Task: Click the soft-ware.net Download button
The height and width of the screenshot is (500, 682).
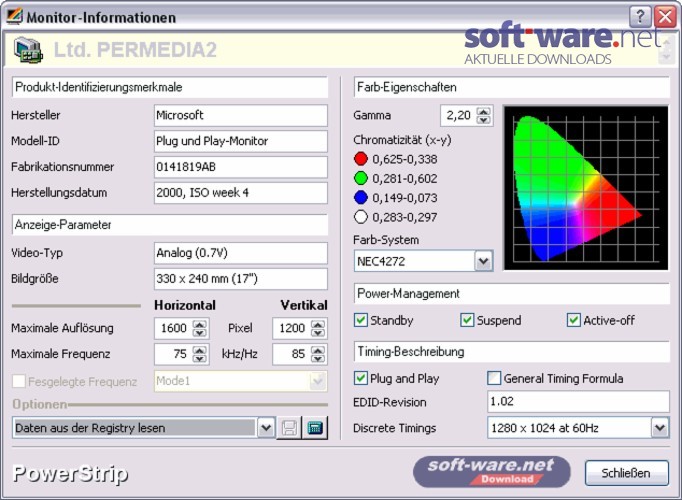Action: pos(491,472)
